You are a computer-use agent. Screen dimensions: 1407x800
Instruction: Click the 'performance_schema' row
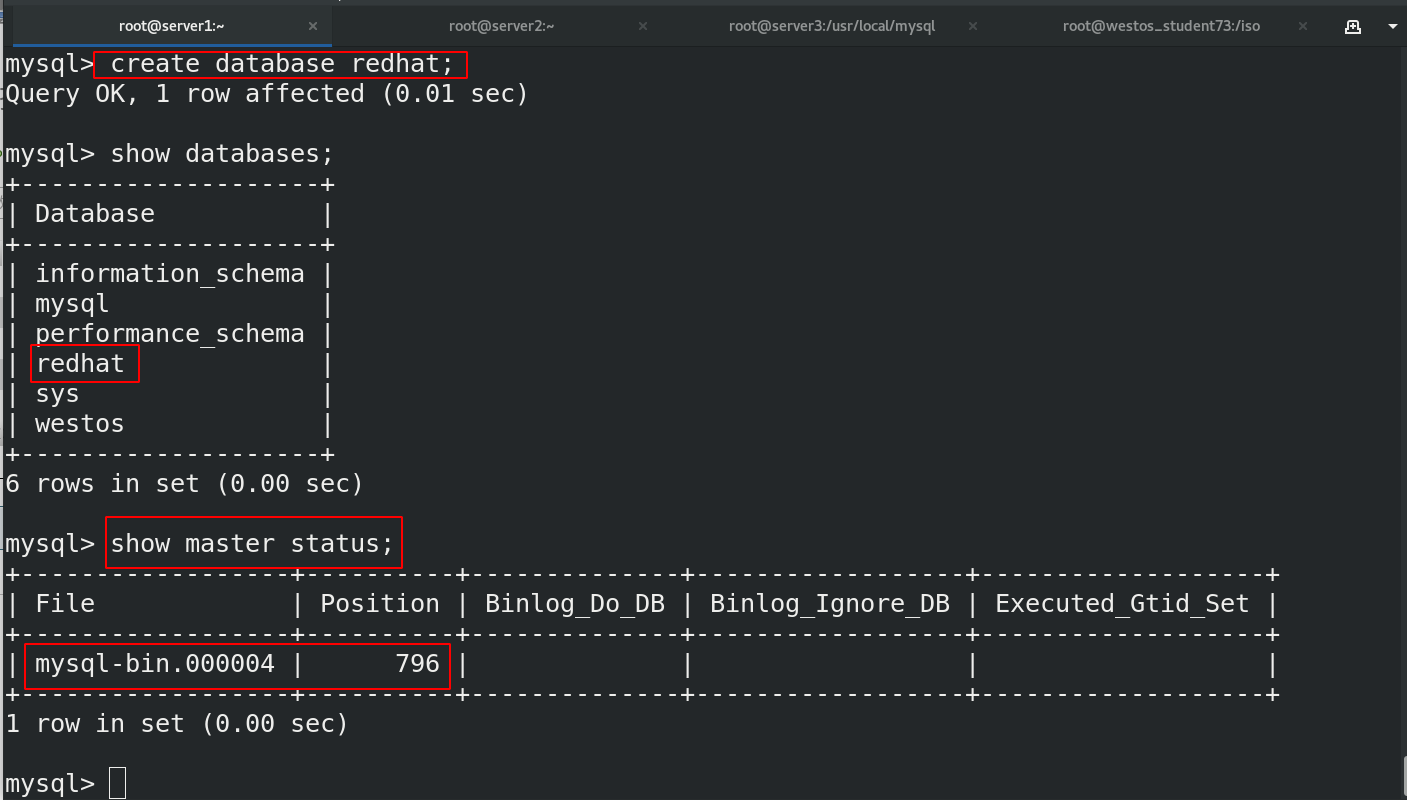169,334
